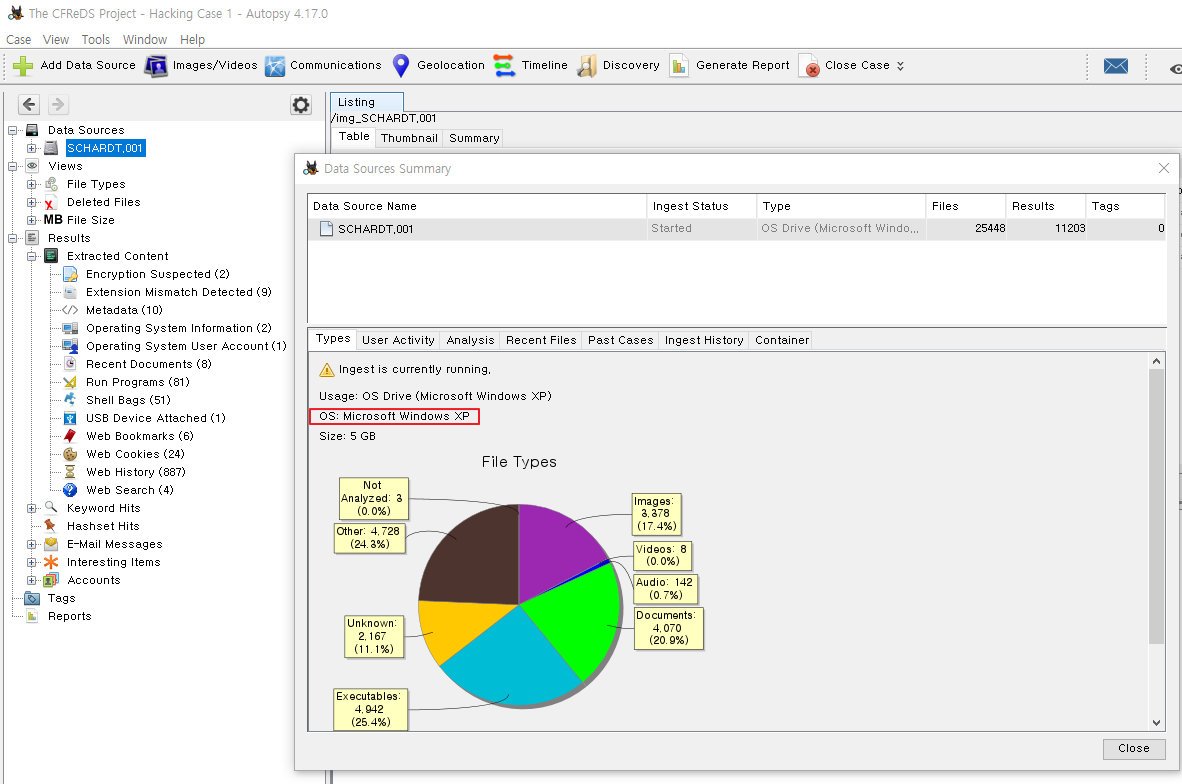Open the envelope messages icon in toolbar
The width and height of the screenshot is (1182, 784).
(x=1116, y=66)
